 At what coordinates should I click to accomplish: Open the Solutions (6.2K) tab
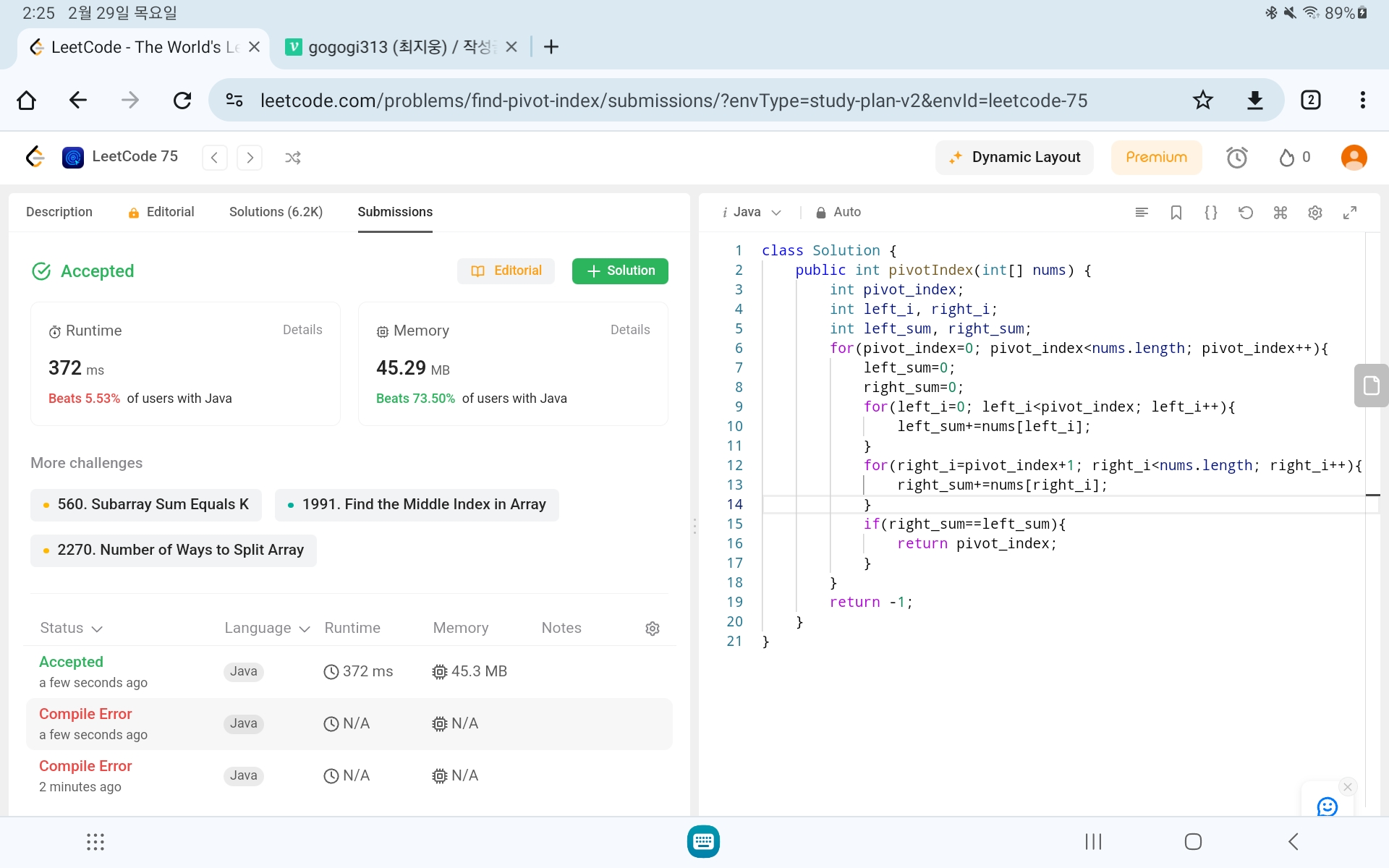276,212
